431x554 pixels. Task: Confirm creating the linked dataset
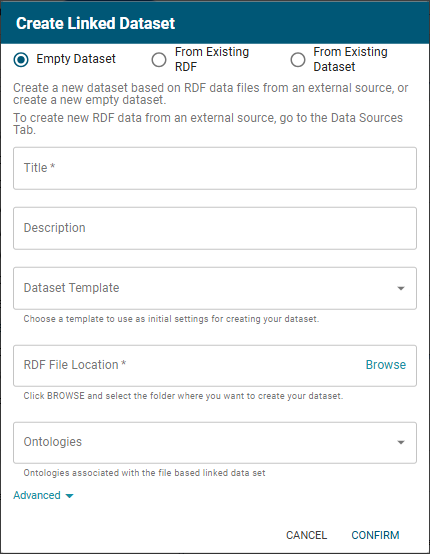pos(375,535)
